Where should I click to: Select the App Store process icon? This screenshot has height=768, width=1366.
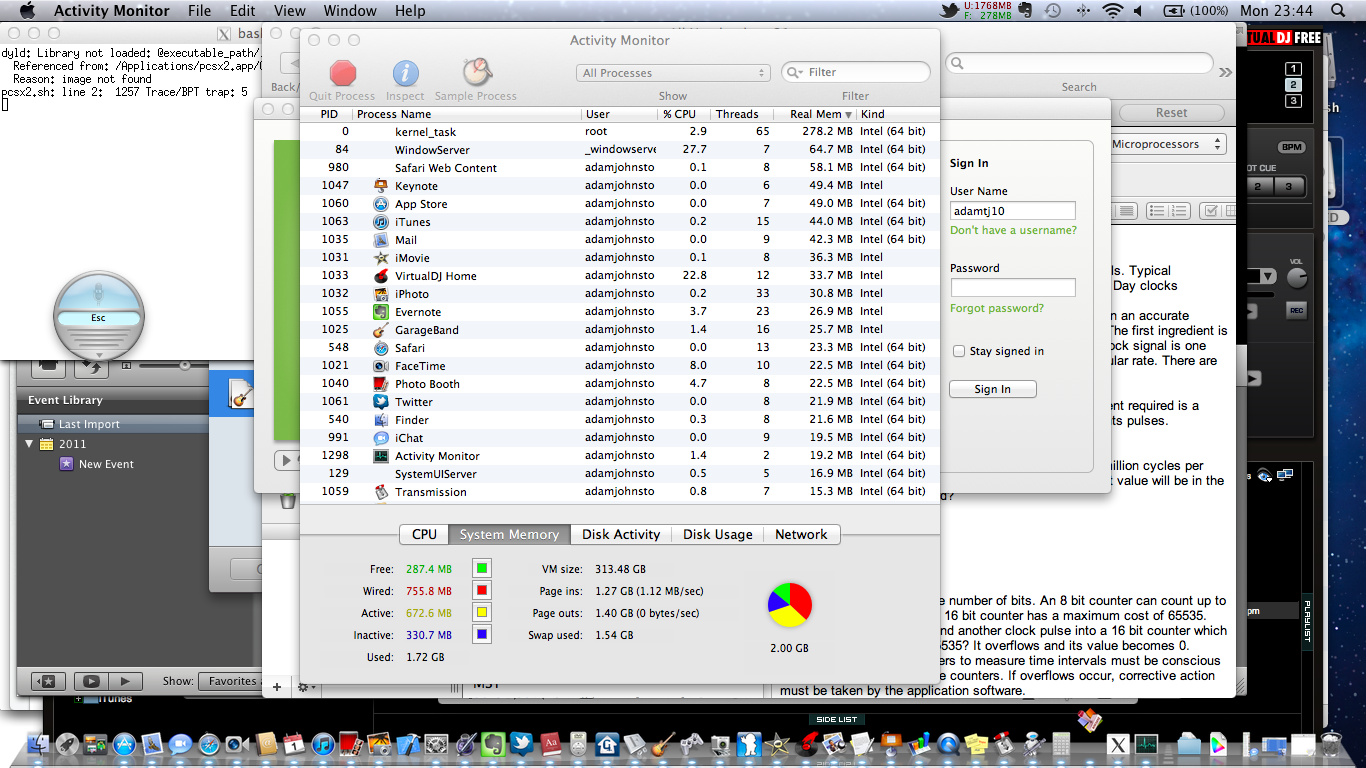pyautogui.click(x=381, y=204)
